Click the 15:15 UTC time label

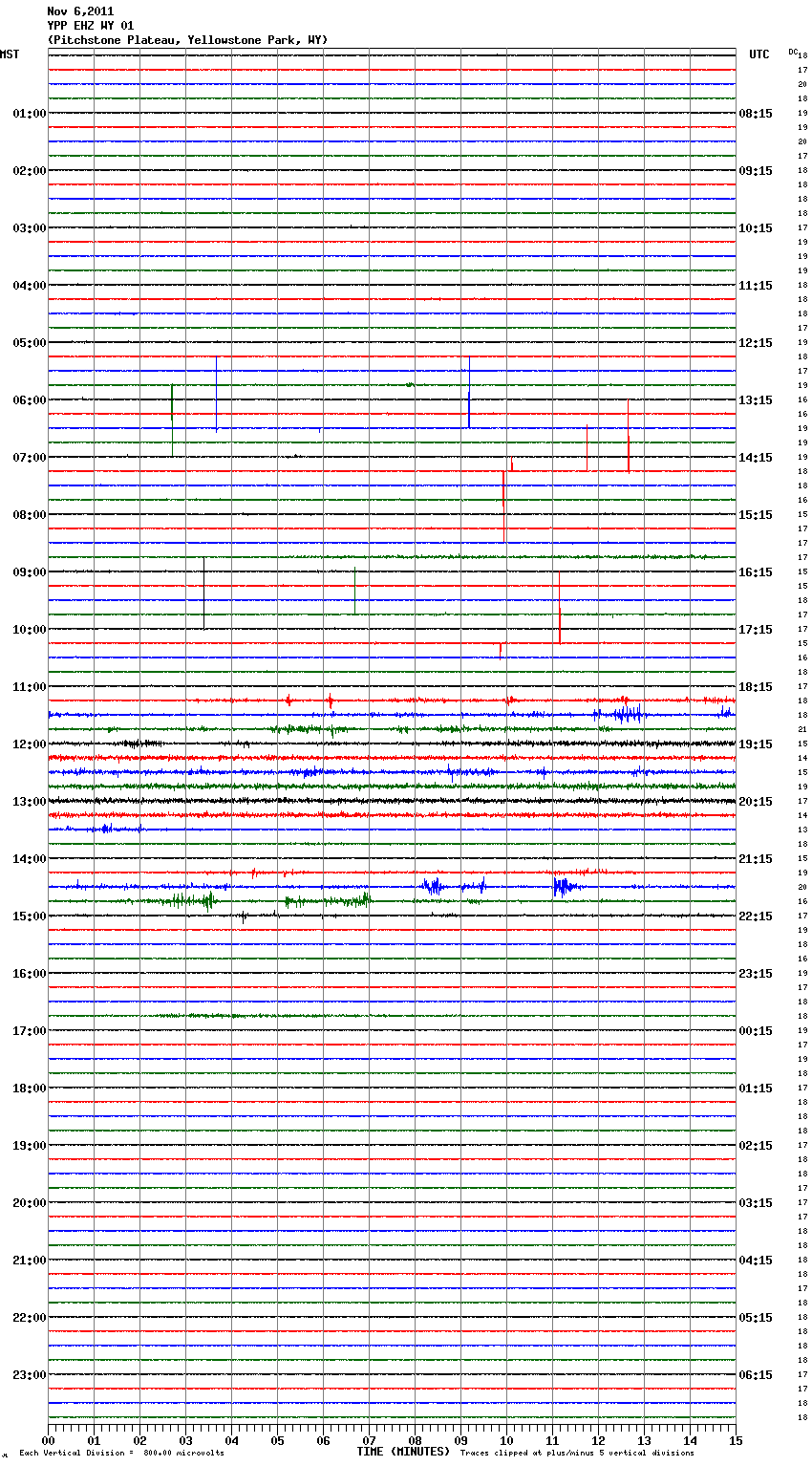click(x=756, y=515)
